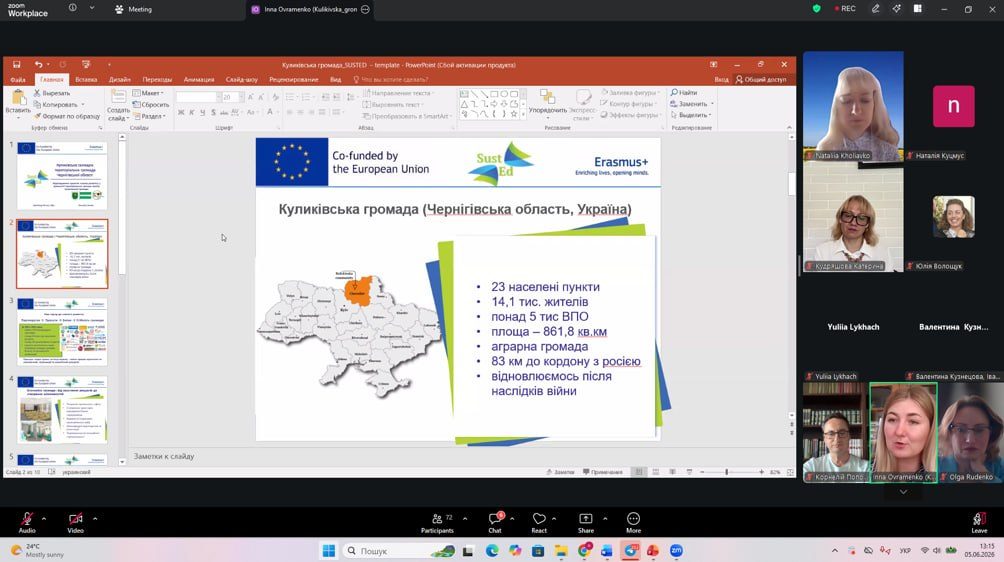Select slide 3 thumbnail
The image size is (1004, 562).
click(62, 332)
